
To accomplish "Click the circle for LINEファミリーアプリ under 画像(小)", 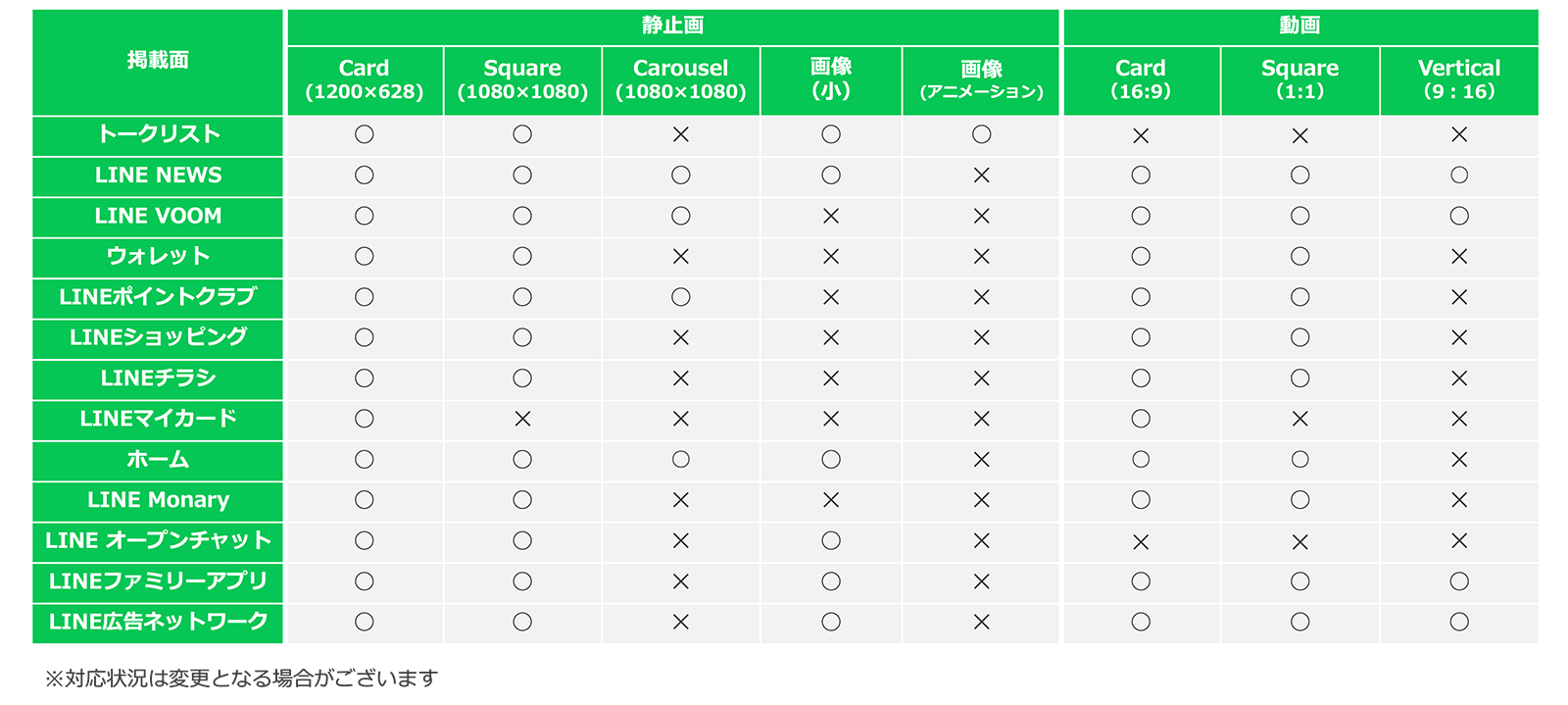I will (831, 581).
